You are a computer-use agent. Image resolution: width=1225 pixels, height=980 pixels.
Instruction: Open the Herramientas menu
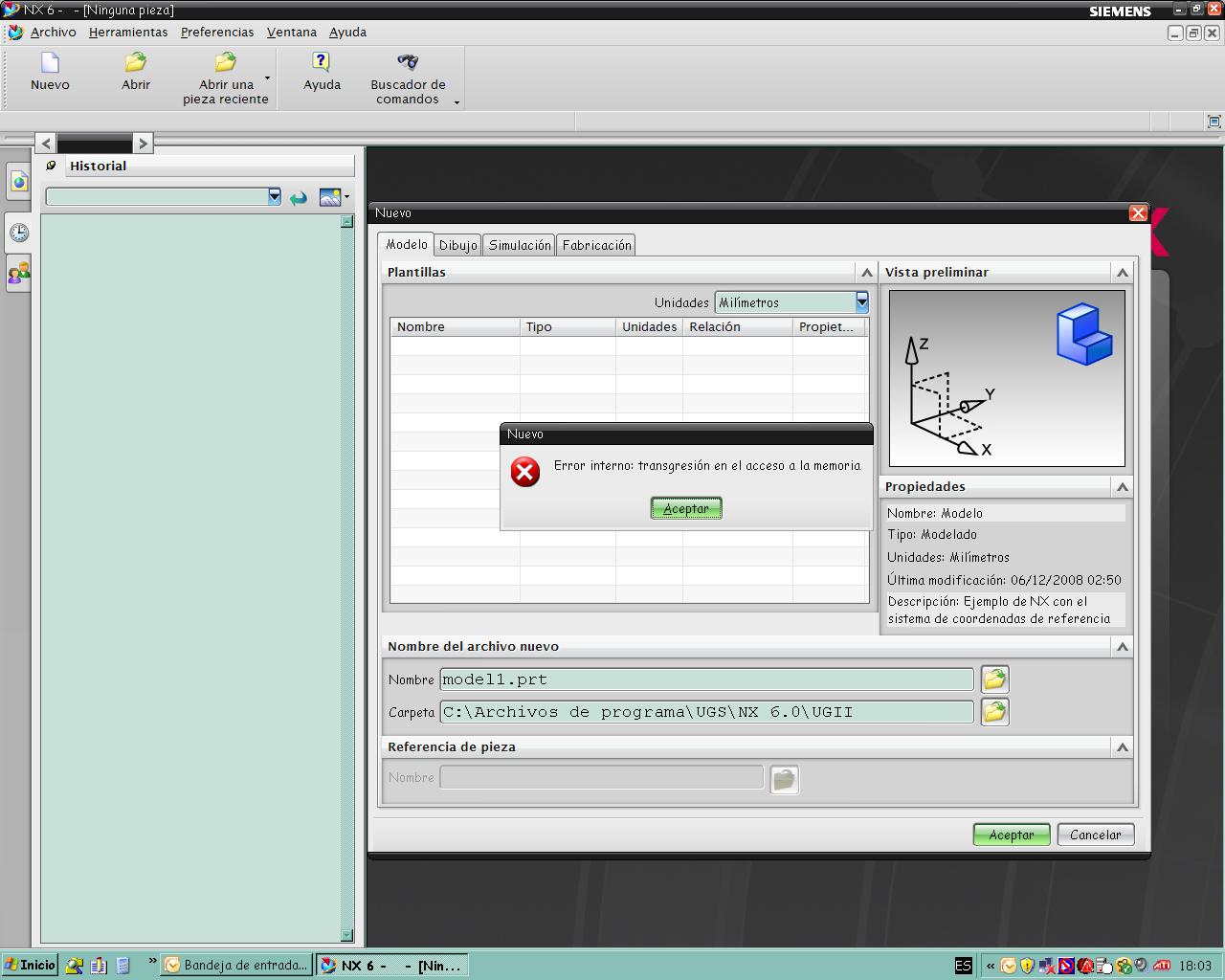pos(128,33)
